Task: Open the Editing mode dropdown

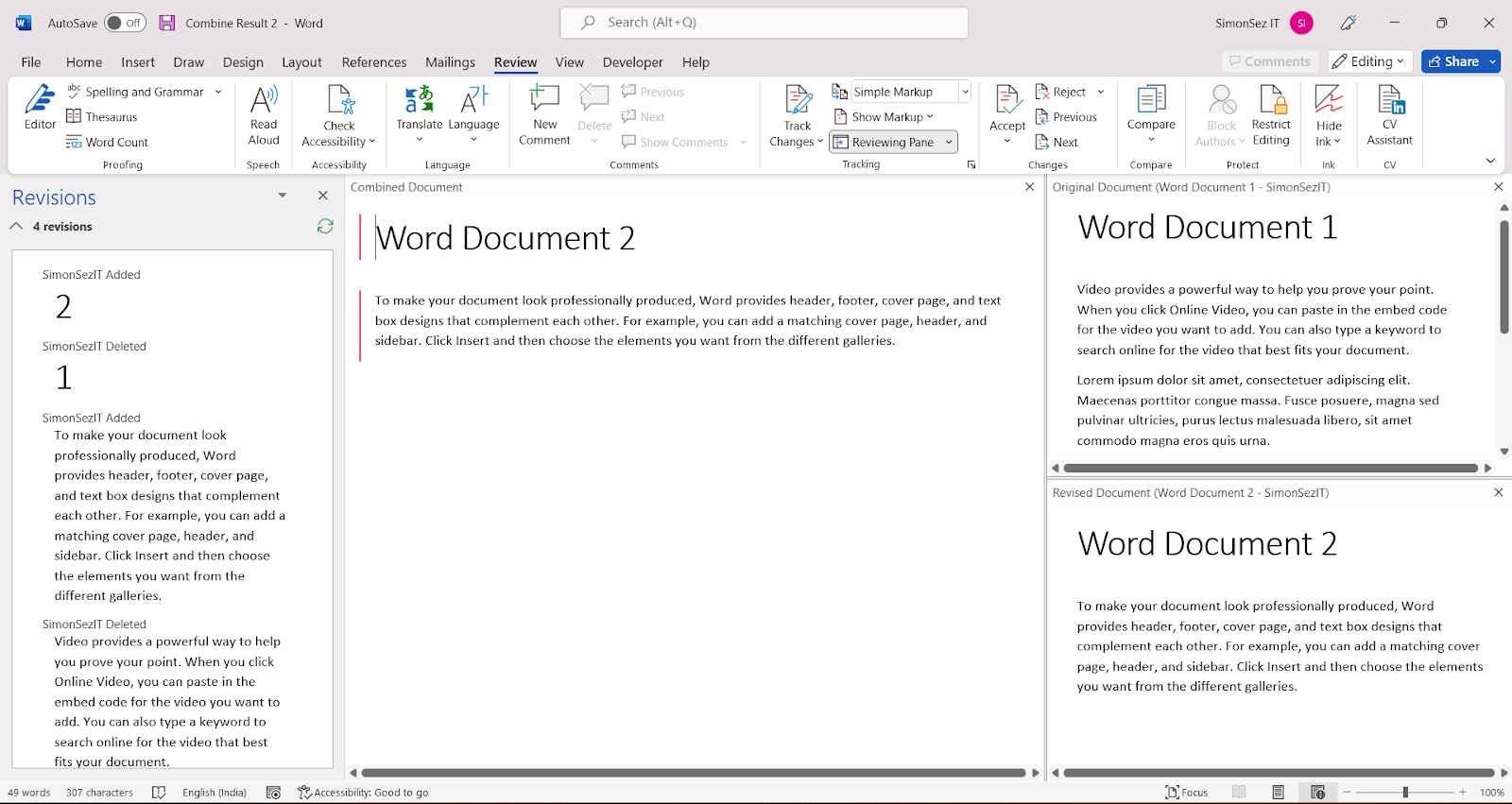Action: (1370, 61)
